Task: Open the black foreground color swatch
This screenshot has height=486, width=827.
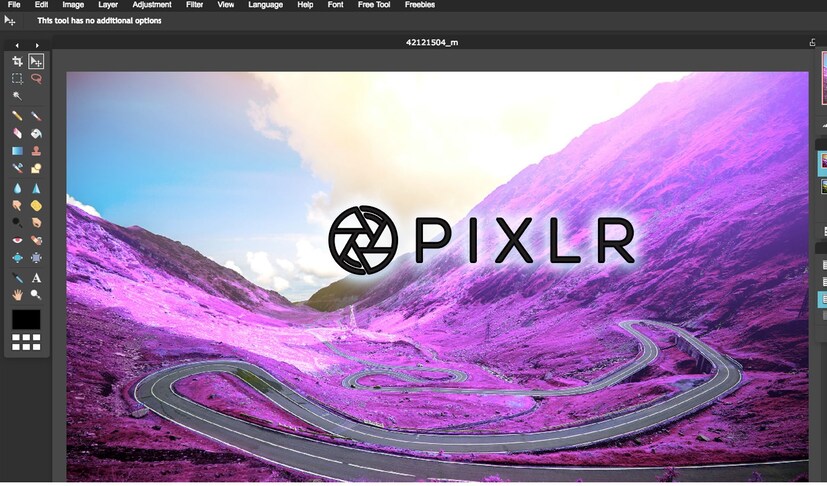Action: point(26,319)
